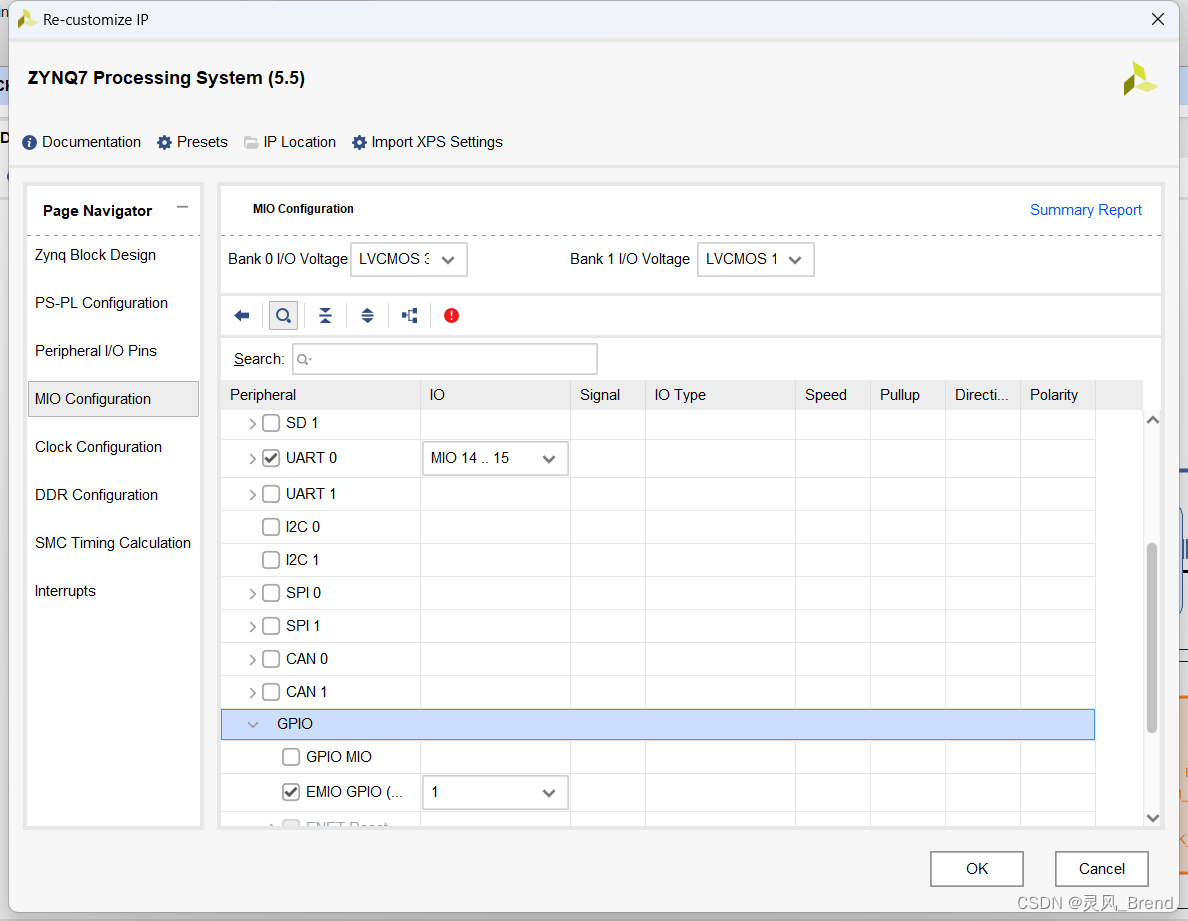Expand the UART 0 tree row

click(x=252, y=458)
